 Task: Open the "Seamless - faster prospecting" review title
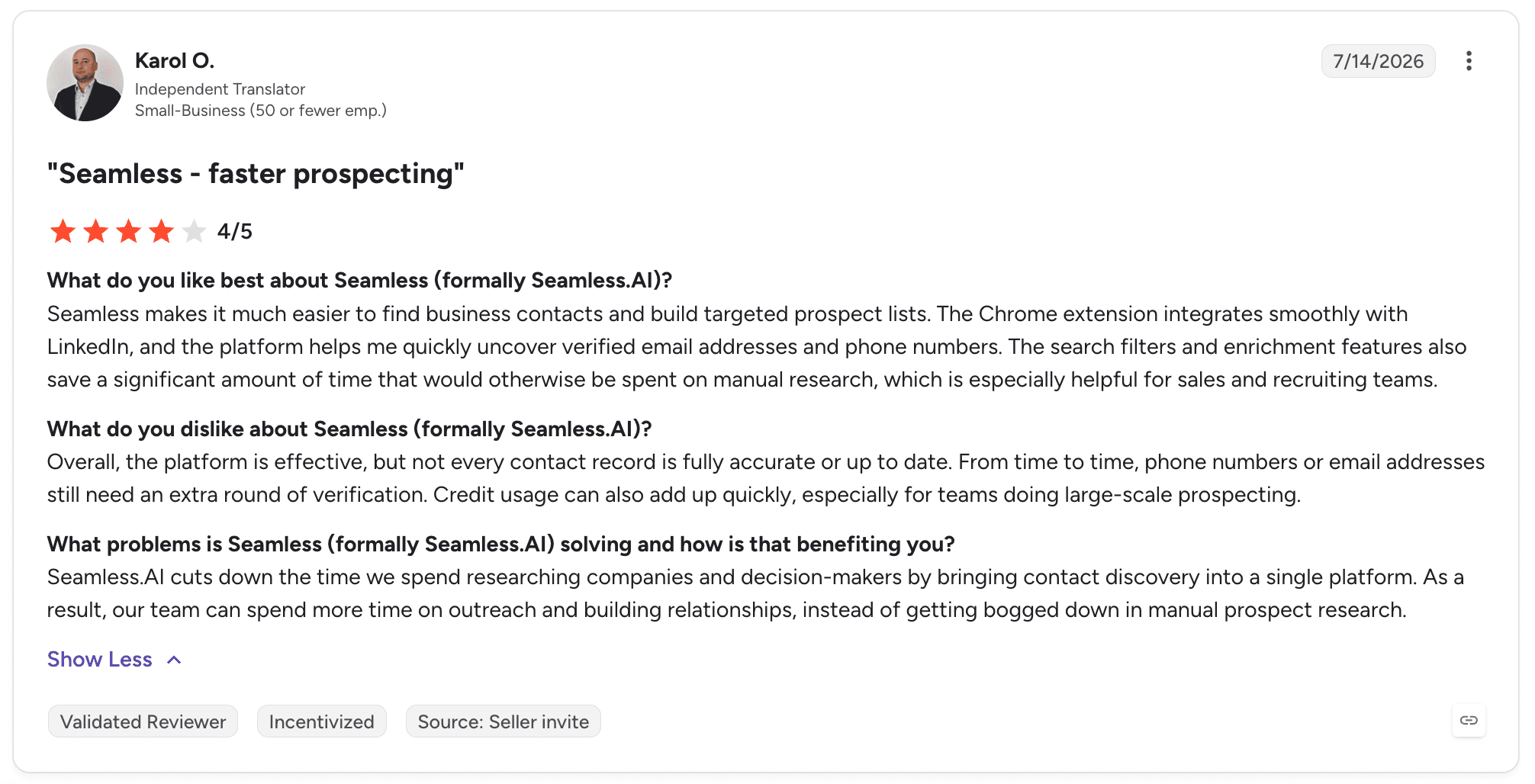256,174
